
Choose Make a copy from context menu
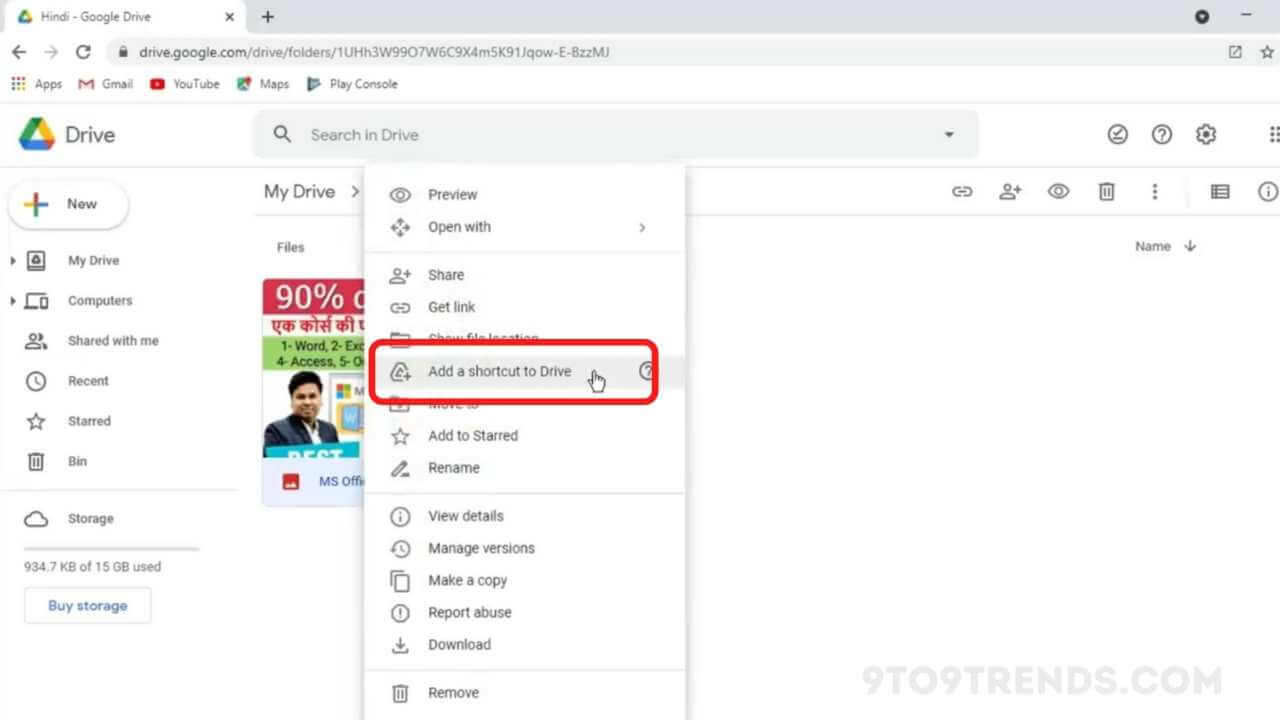coord(467,580)
